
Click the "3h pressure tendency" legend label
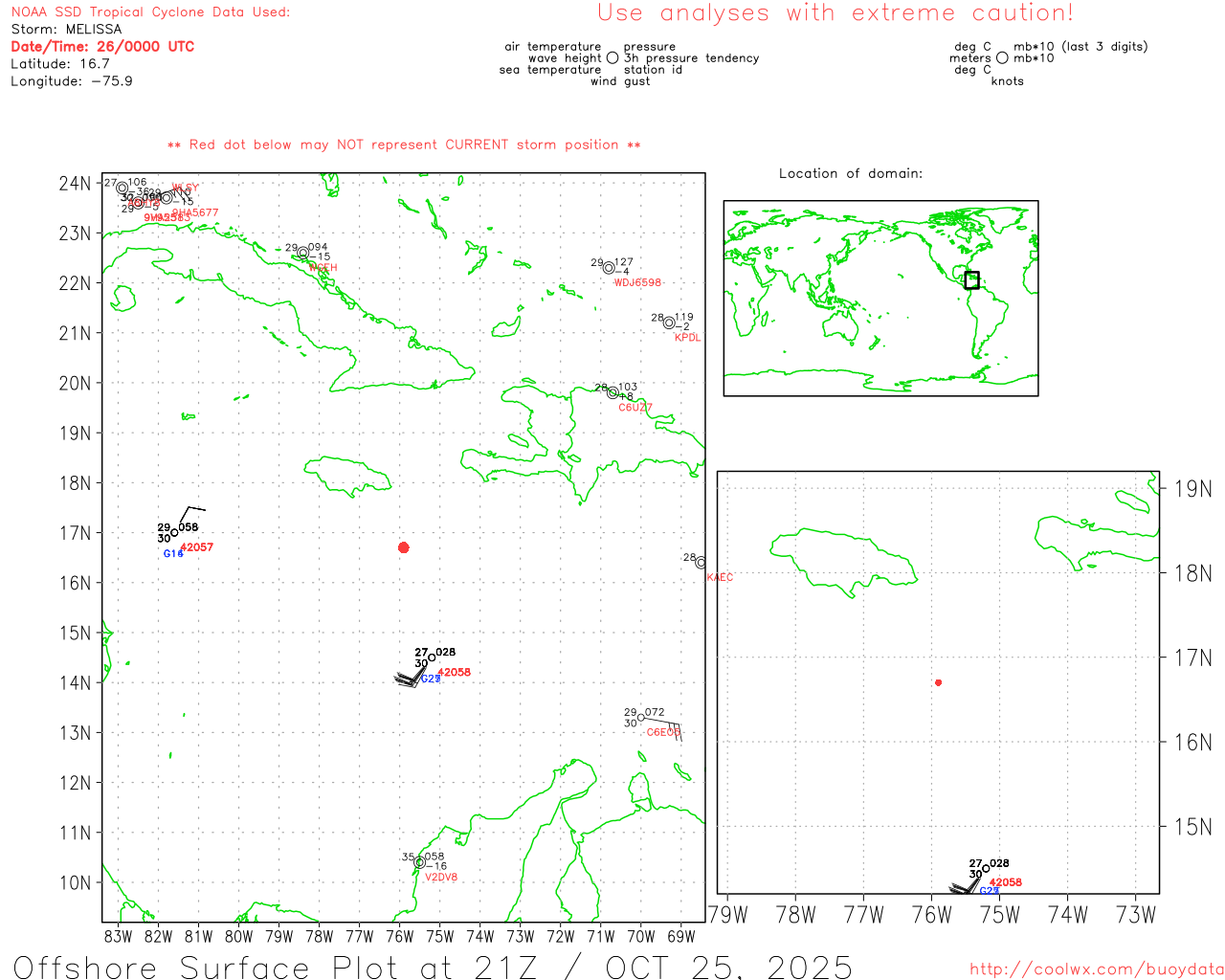692,58
